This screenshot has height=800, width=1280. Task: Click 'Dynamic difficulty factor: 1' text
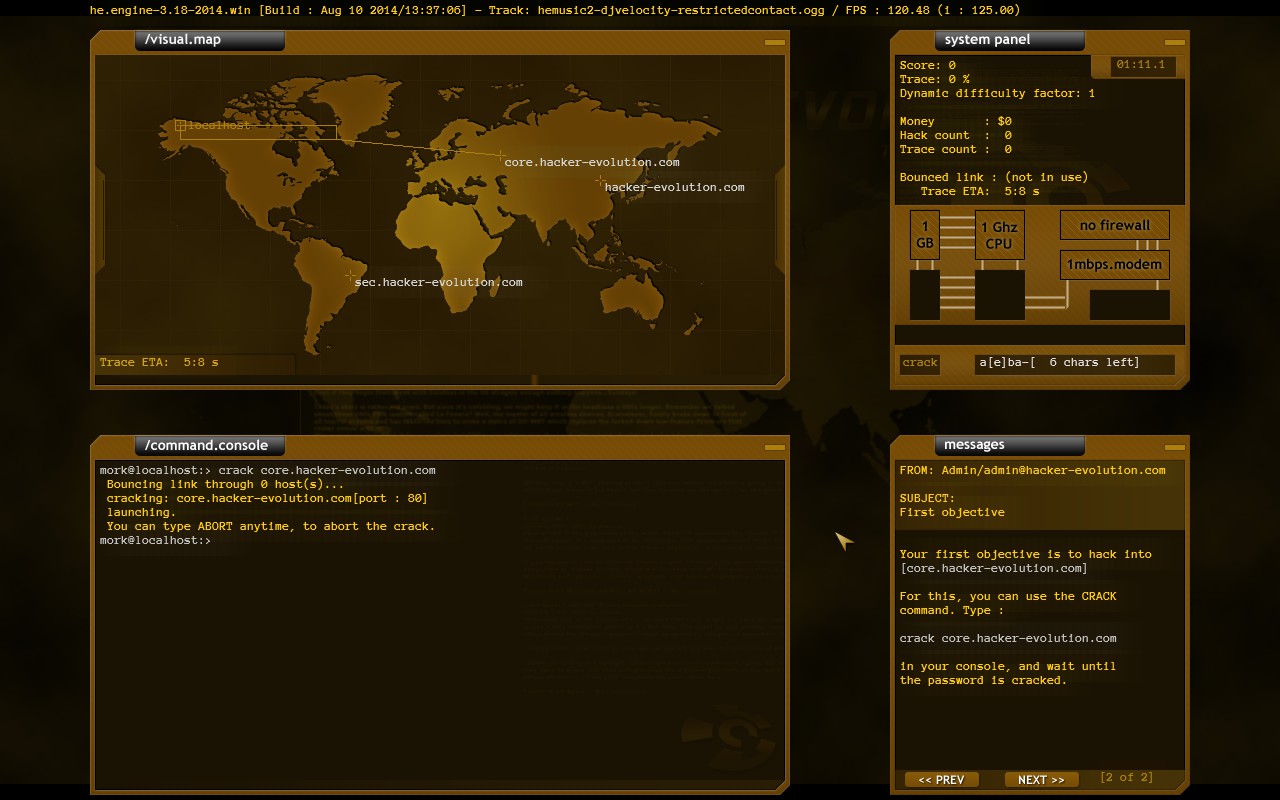click(x=998, y=93)
